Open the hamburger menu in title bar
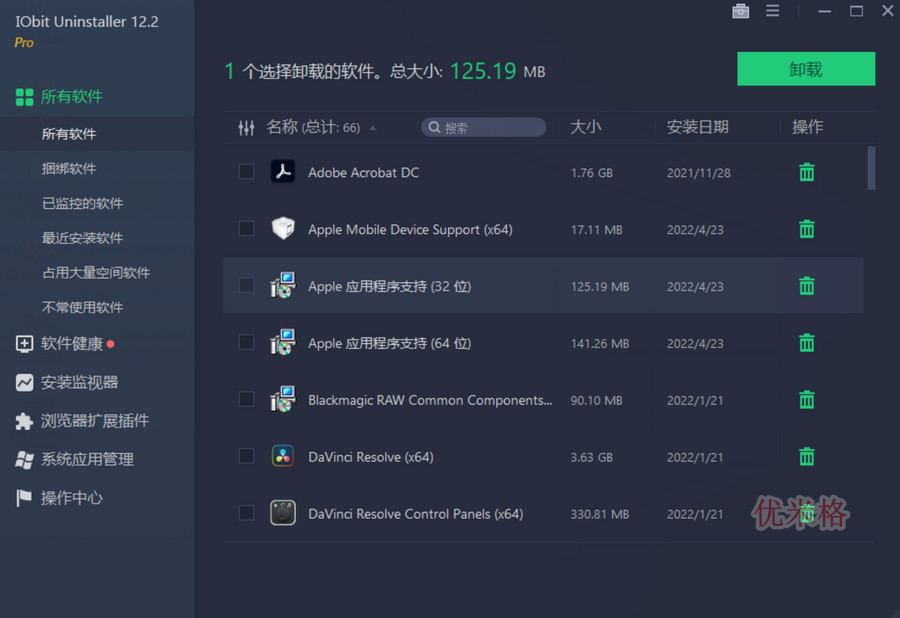 (772, 11)
